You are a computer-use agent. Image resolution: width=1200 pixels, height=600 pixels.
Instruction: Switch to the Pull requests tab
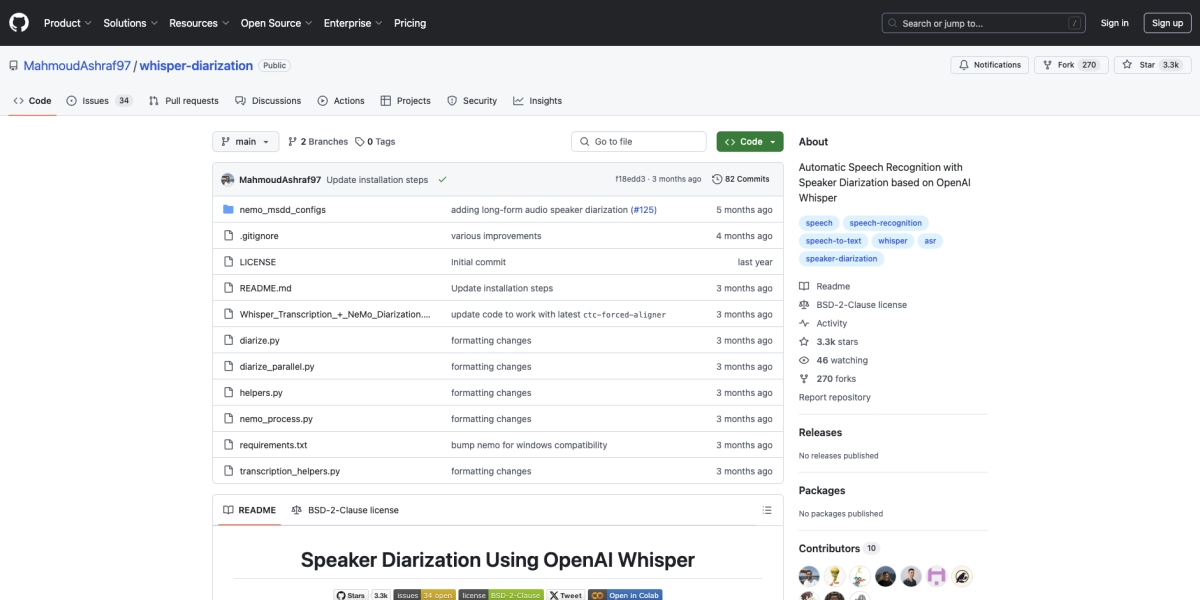[184, 101]
